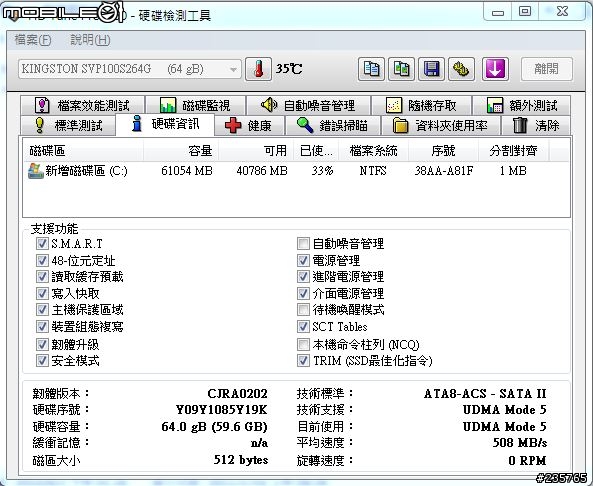This screenshot has width=593, height=486.
Task: Switch to the 錯誤掃瞄 tab
Action: 333,125
